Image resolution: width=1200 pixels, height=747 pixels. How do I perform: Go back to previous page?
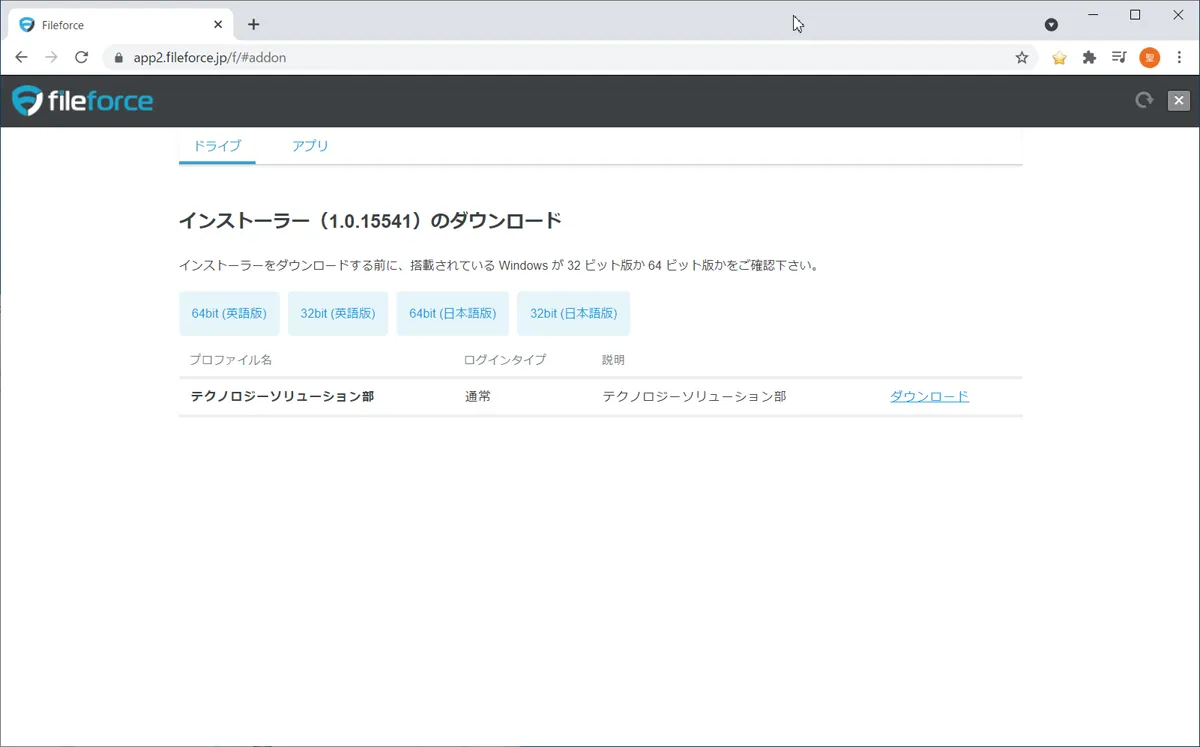click(21, 58)
